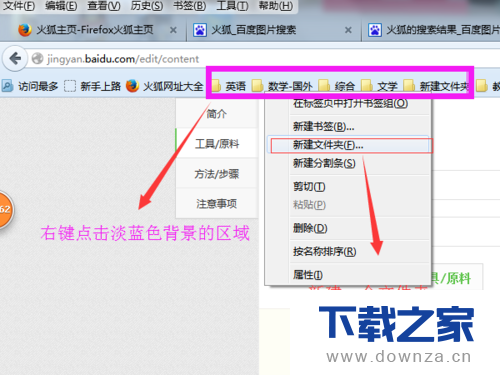Open 属性(I) from context menu

pyautogui.click(x=348, y=275)
